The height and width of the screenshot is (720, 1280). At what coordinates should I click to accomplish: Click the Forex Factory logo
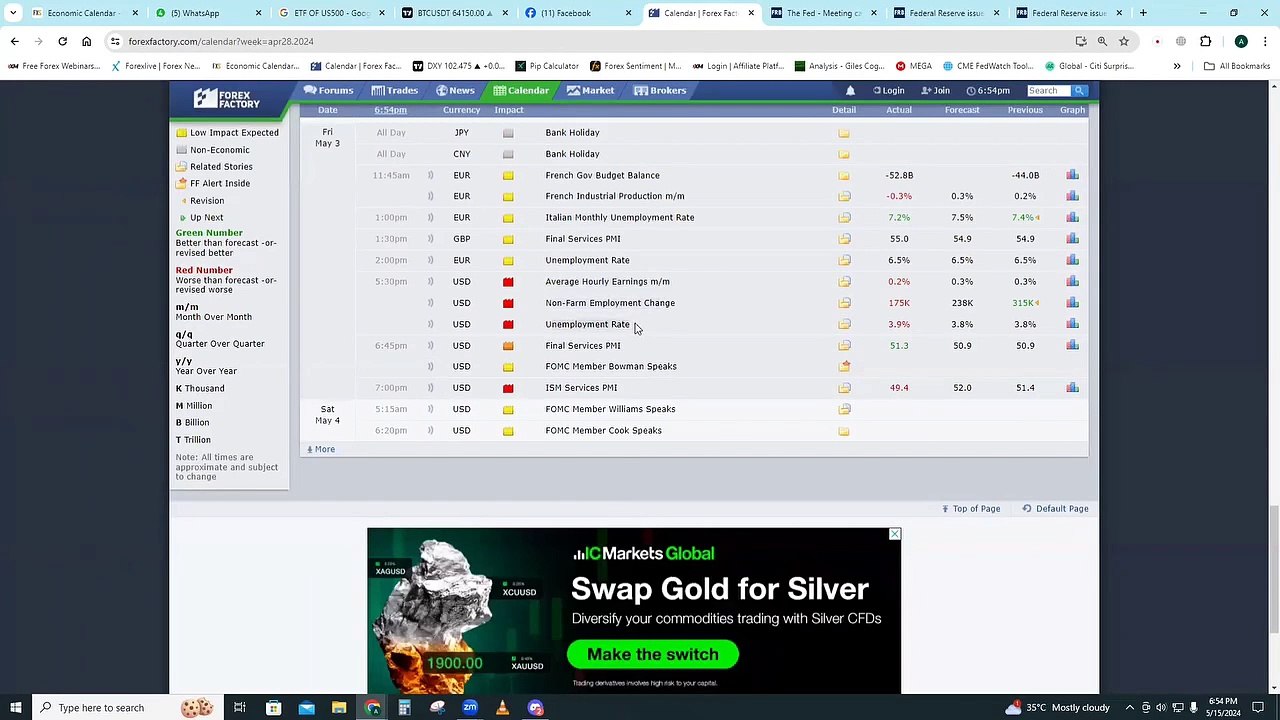click(x=227, y=98)
